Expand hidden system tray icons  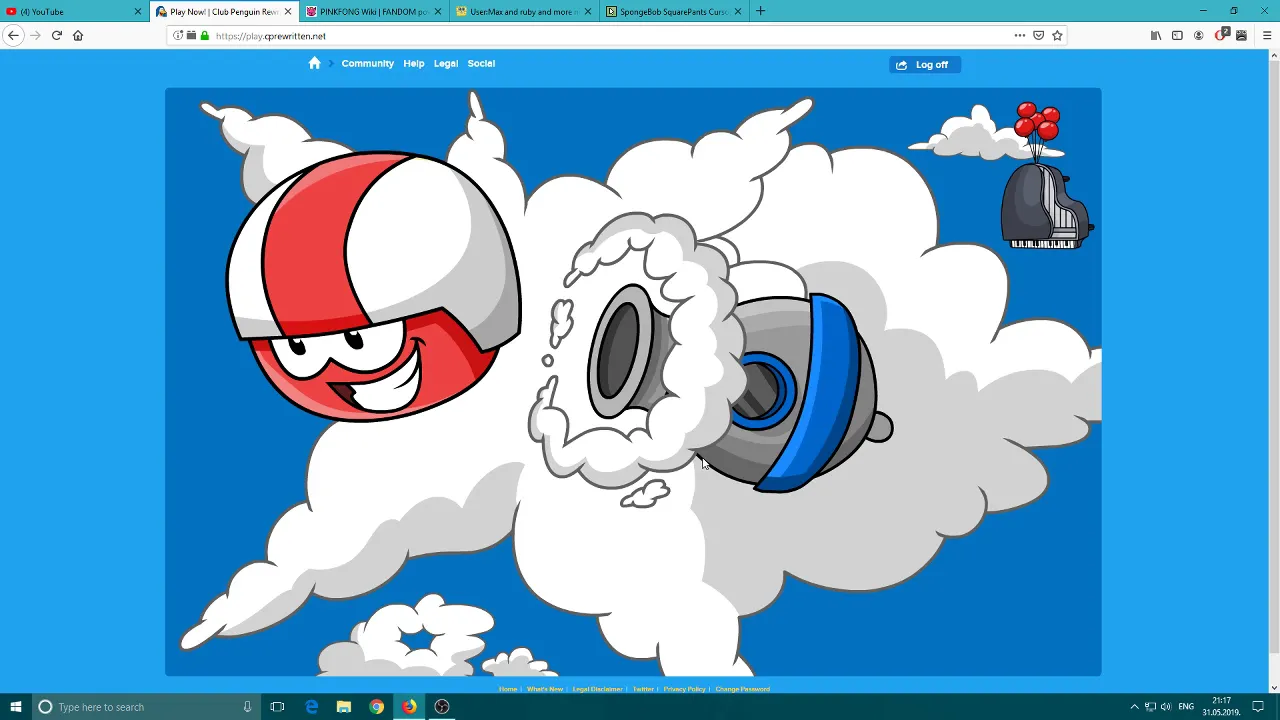tap(1134, 707)
